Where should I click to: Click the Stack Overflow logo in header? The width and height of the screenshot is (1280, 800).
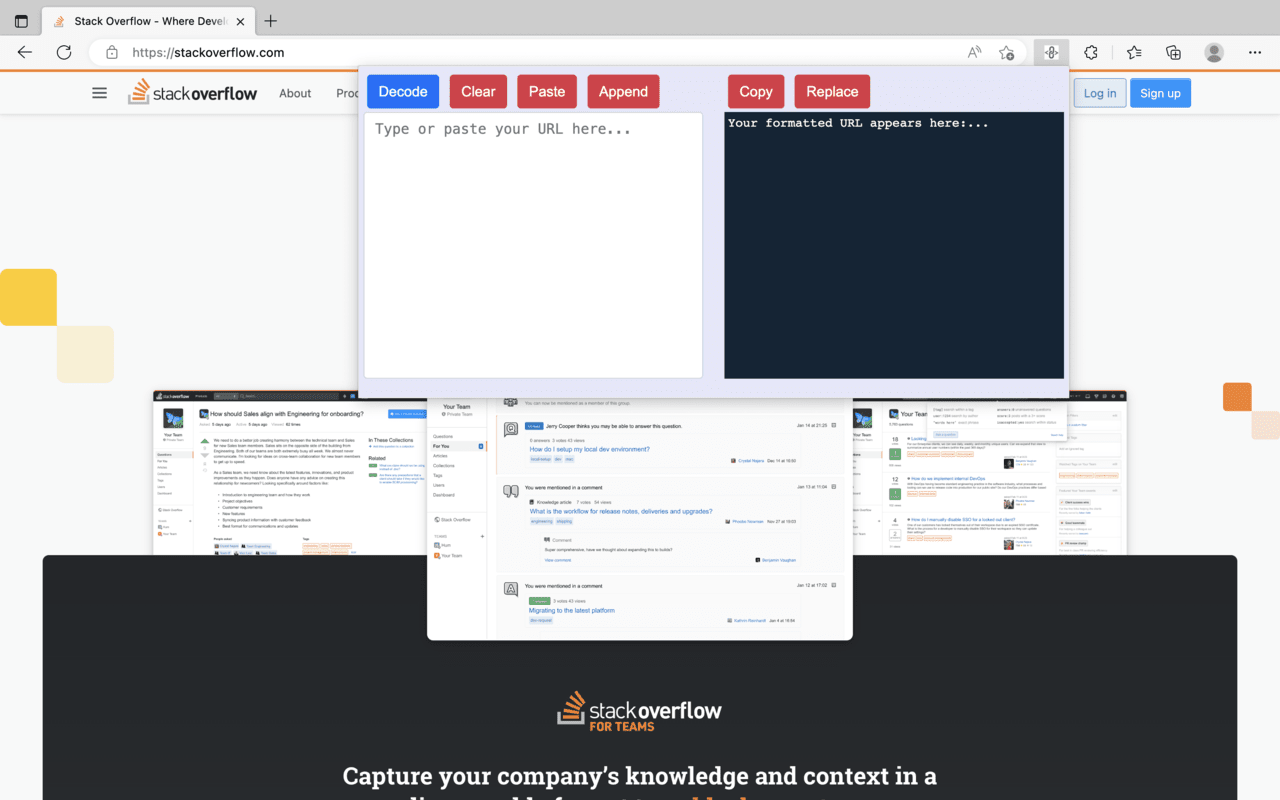(x=193, y=92)
